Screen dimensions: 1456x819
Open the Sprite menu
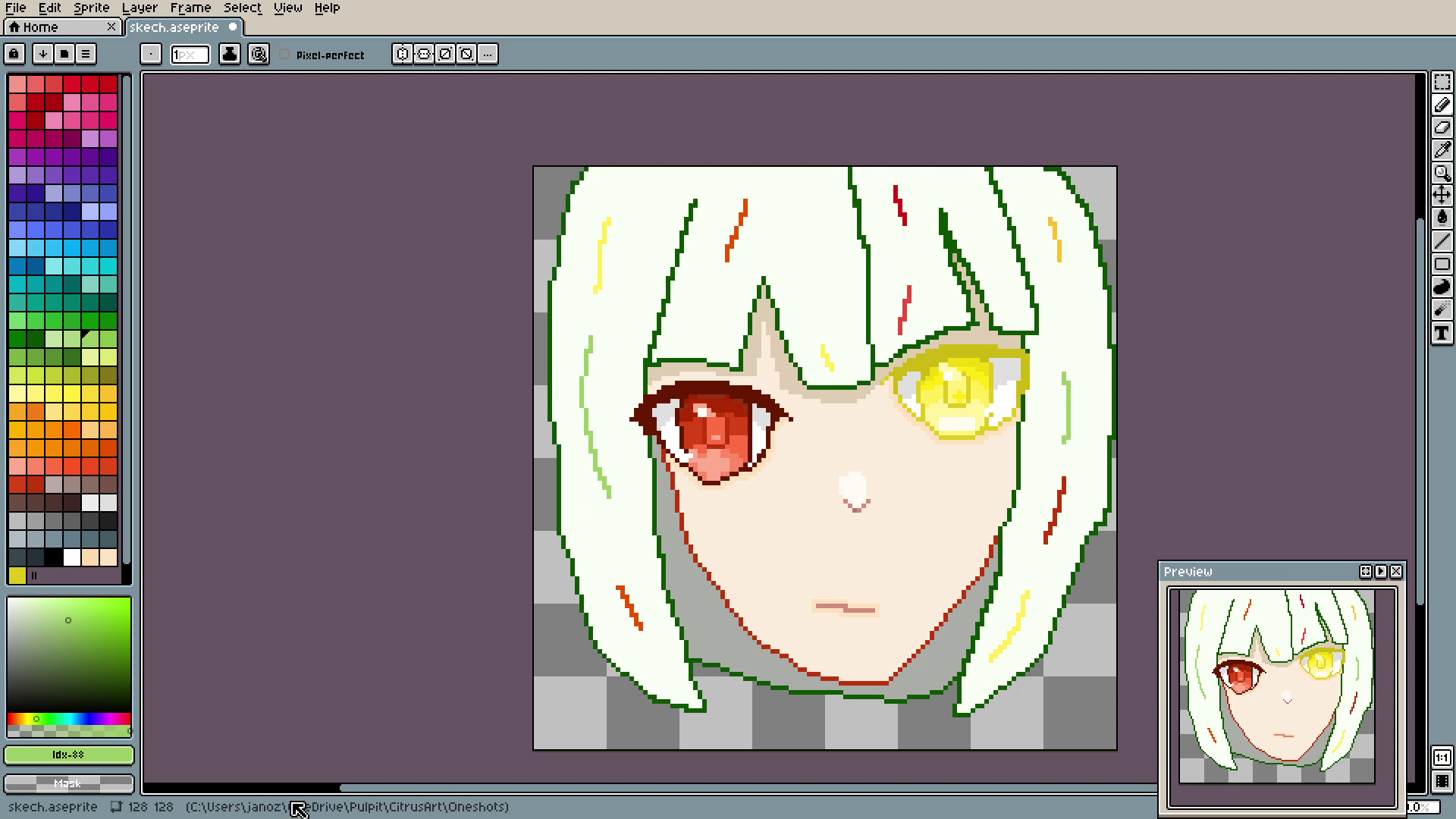(x=91, y=8)
